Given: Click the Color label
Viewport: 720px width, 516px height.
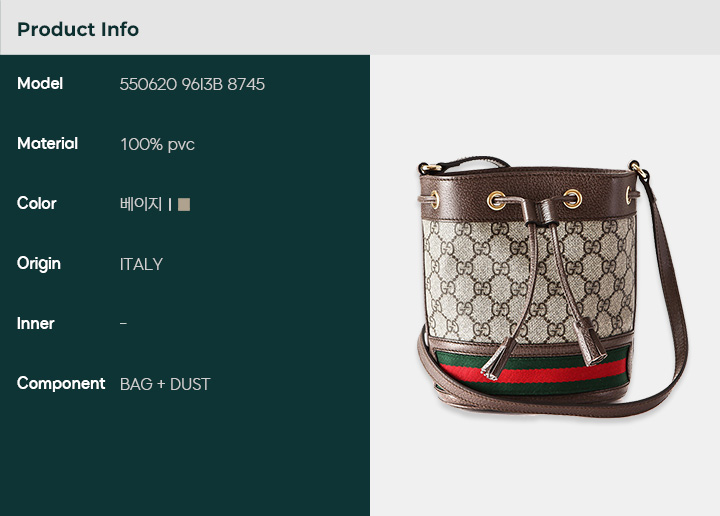Looking at the screenshot, I should (x=37, y=203).
